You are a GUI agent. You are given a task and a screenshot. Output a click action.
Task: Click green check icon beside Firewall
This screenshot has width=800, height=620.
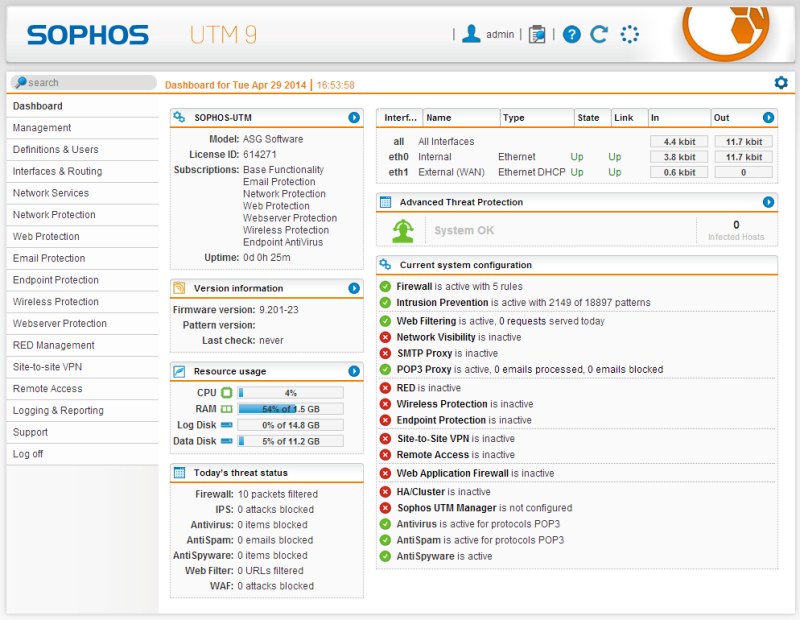coord(385,286)
